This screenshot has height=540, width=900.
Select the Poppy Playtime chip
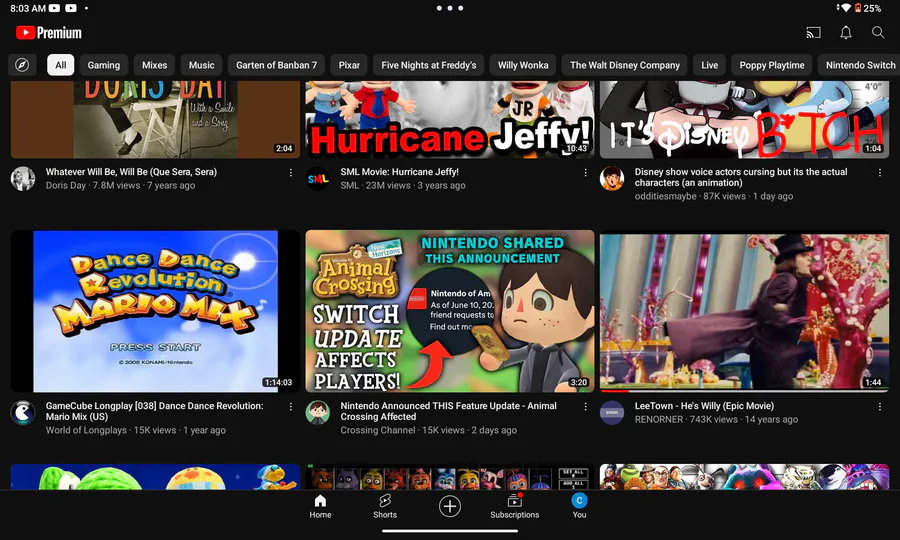[771, 65]
